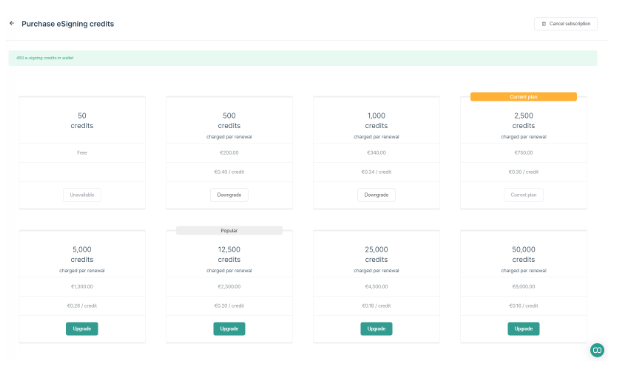
Task: Upgrade to the 5,000 credits plan
Action: click(82, 329)
